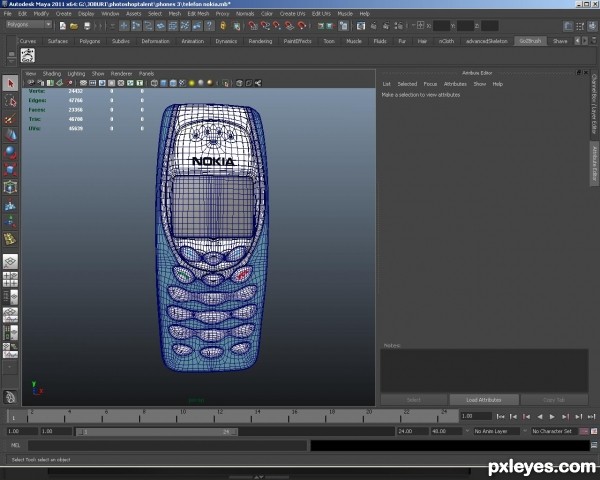Viewport: 600px width, 480px height.
Task: Click the MEL command line input
Action: pos(167,445)
